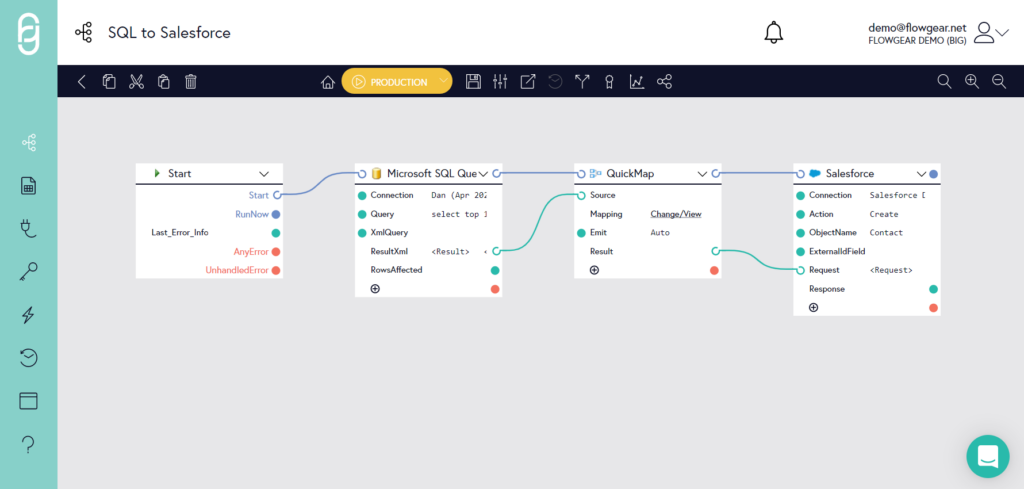Click the AnyError red connector dot
This screenshot has width=1024, height=489.
[276, 251]
